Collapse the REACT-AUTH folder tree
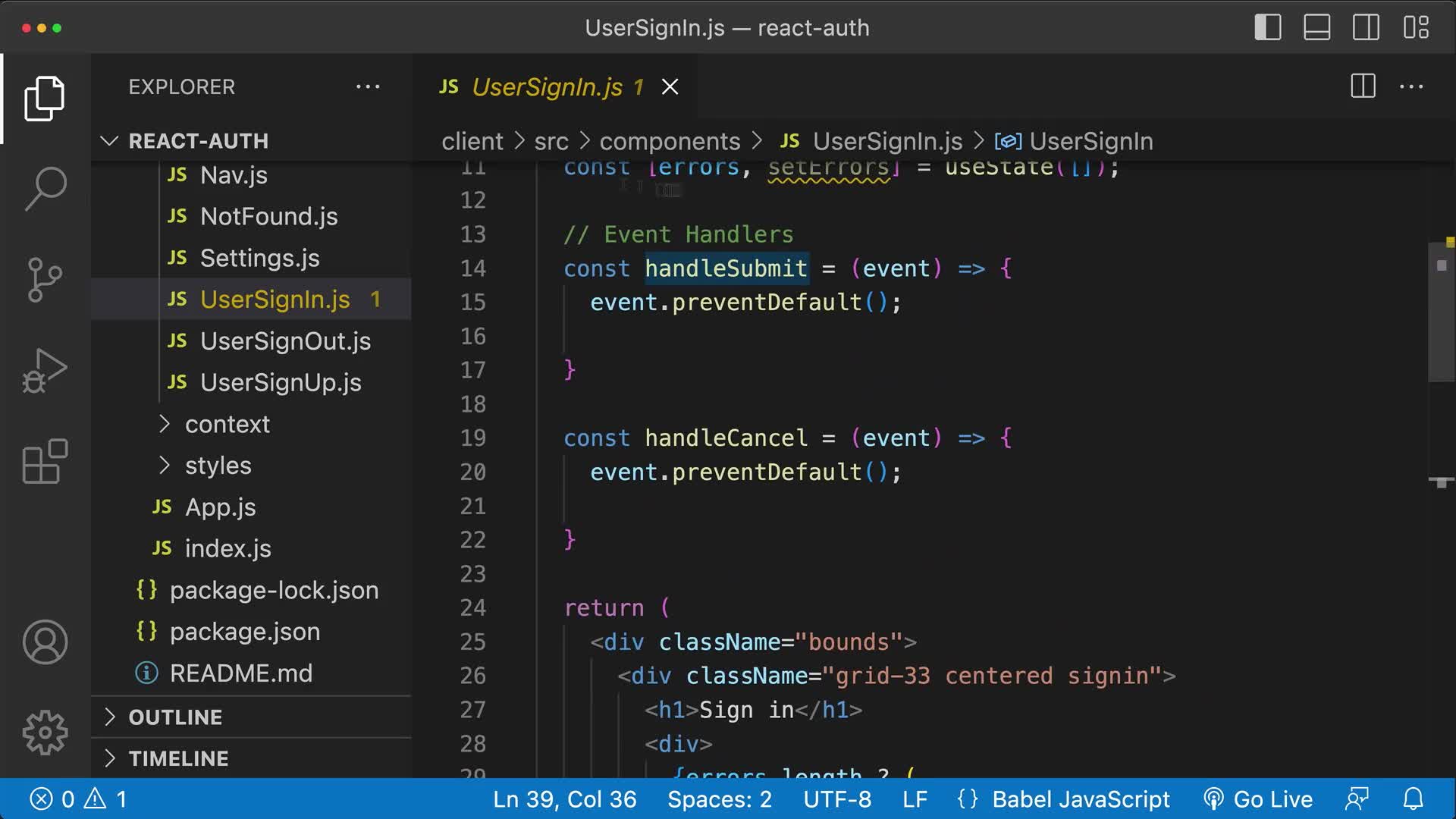Image resolution: width=1456 pixels, height=819 pixels. click(x=109, y=141)
